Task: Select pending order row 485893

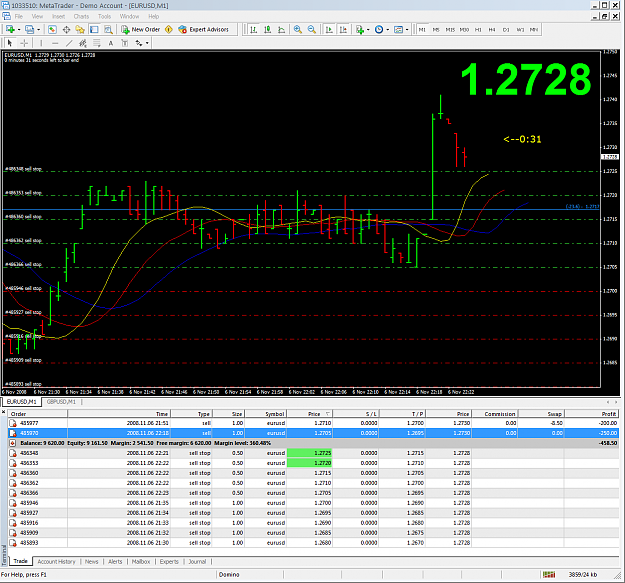Action: [x=313, y=543]
